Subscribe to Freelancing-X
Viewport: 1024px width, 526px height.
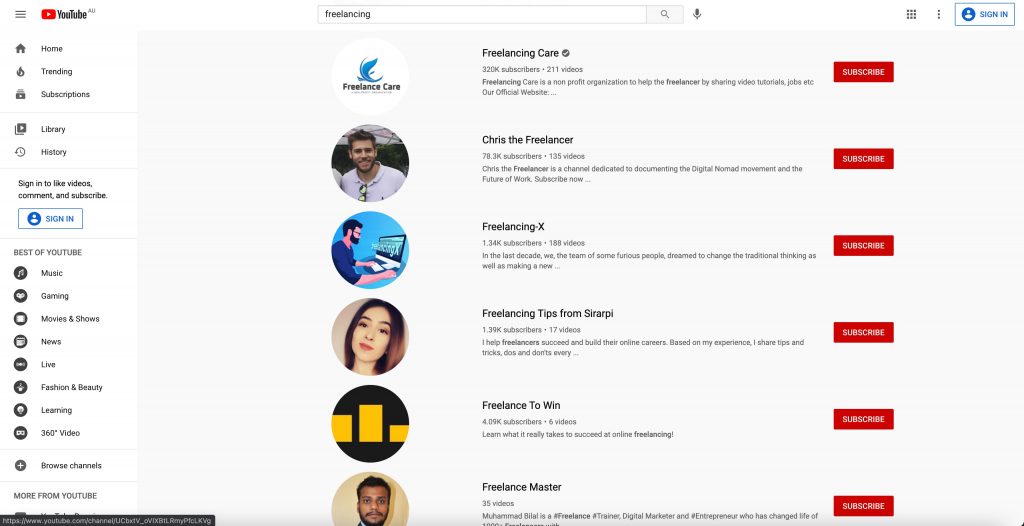863,246
